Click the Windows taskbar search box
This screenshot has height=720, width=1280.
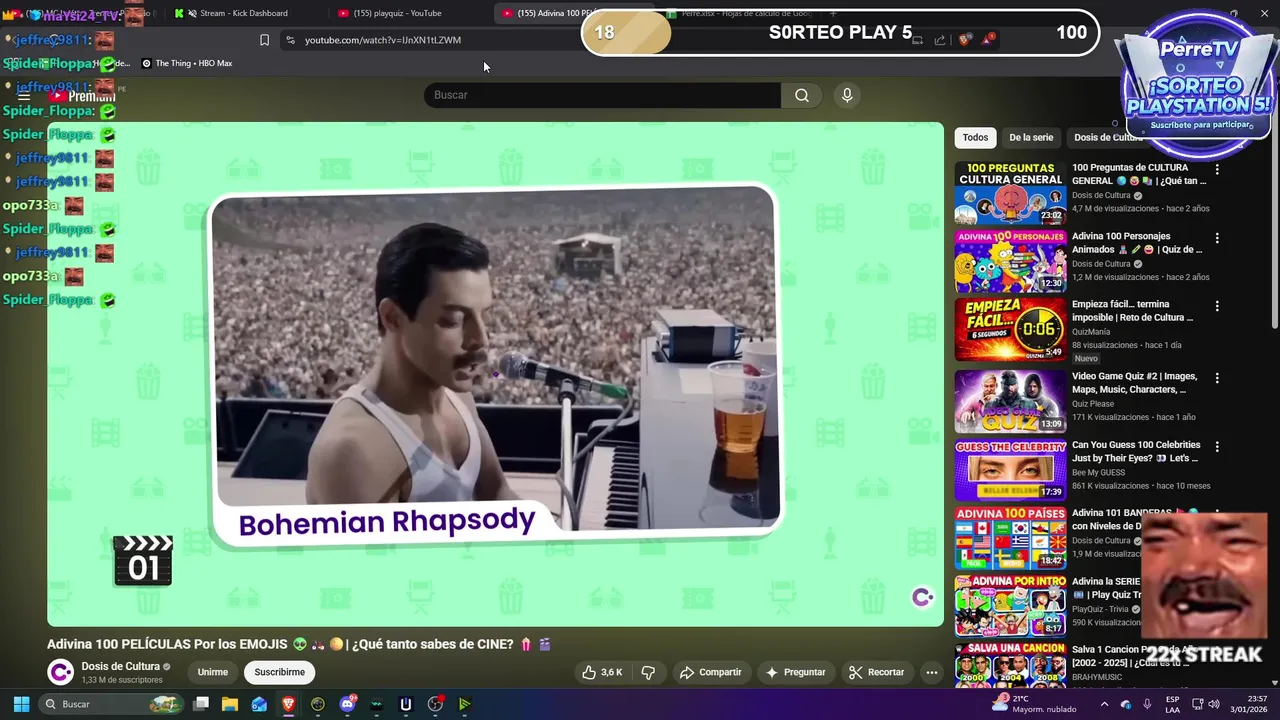(x=112, y=704)
